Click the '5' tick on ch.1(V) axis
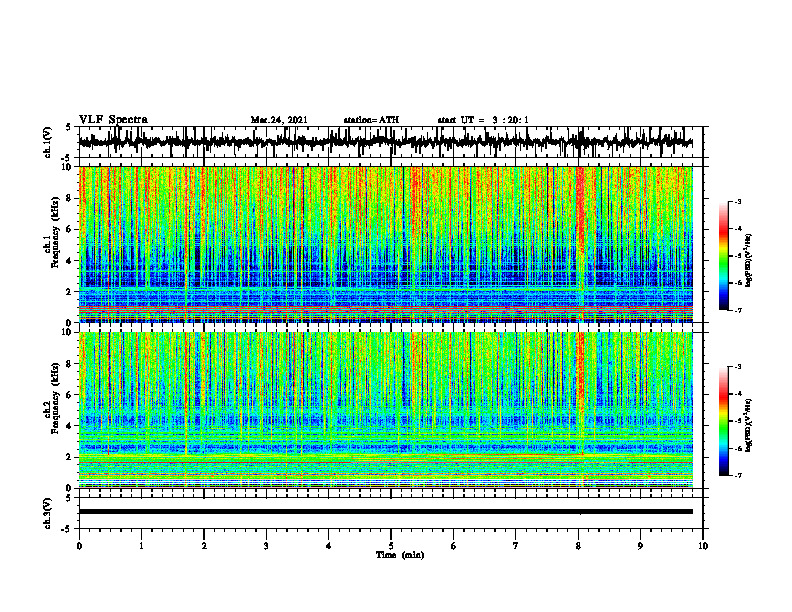 [68, 127]
